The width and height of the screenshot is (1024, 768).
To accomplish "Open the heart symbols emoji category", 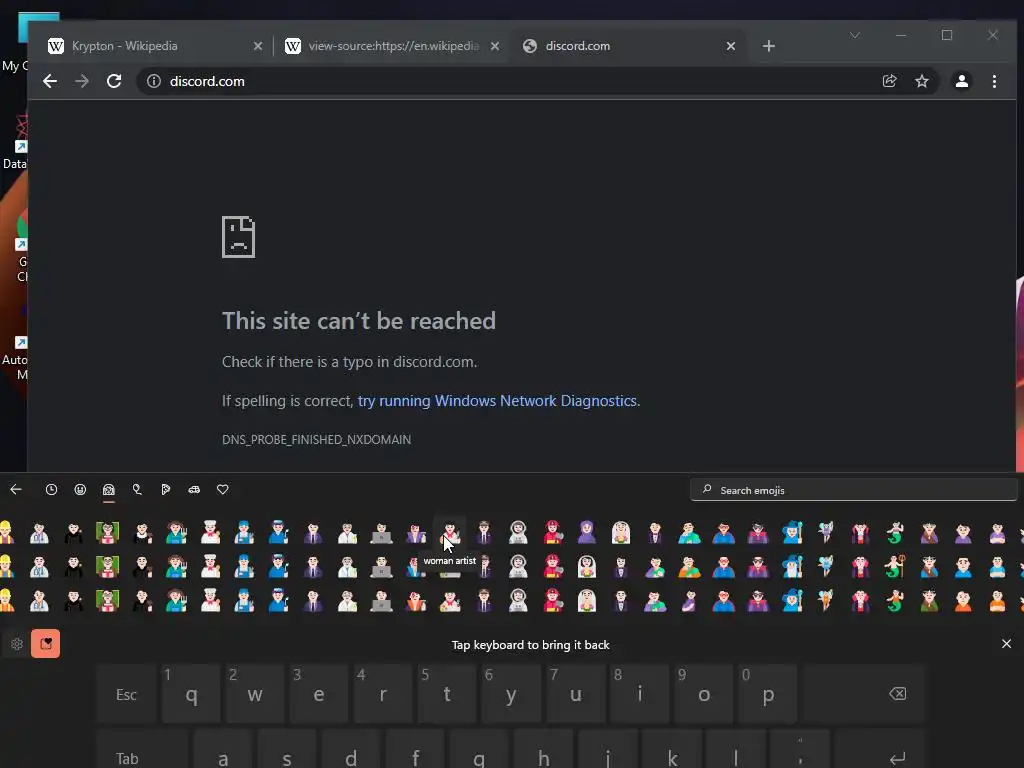I will (x=223, y=490).
